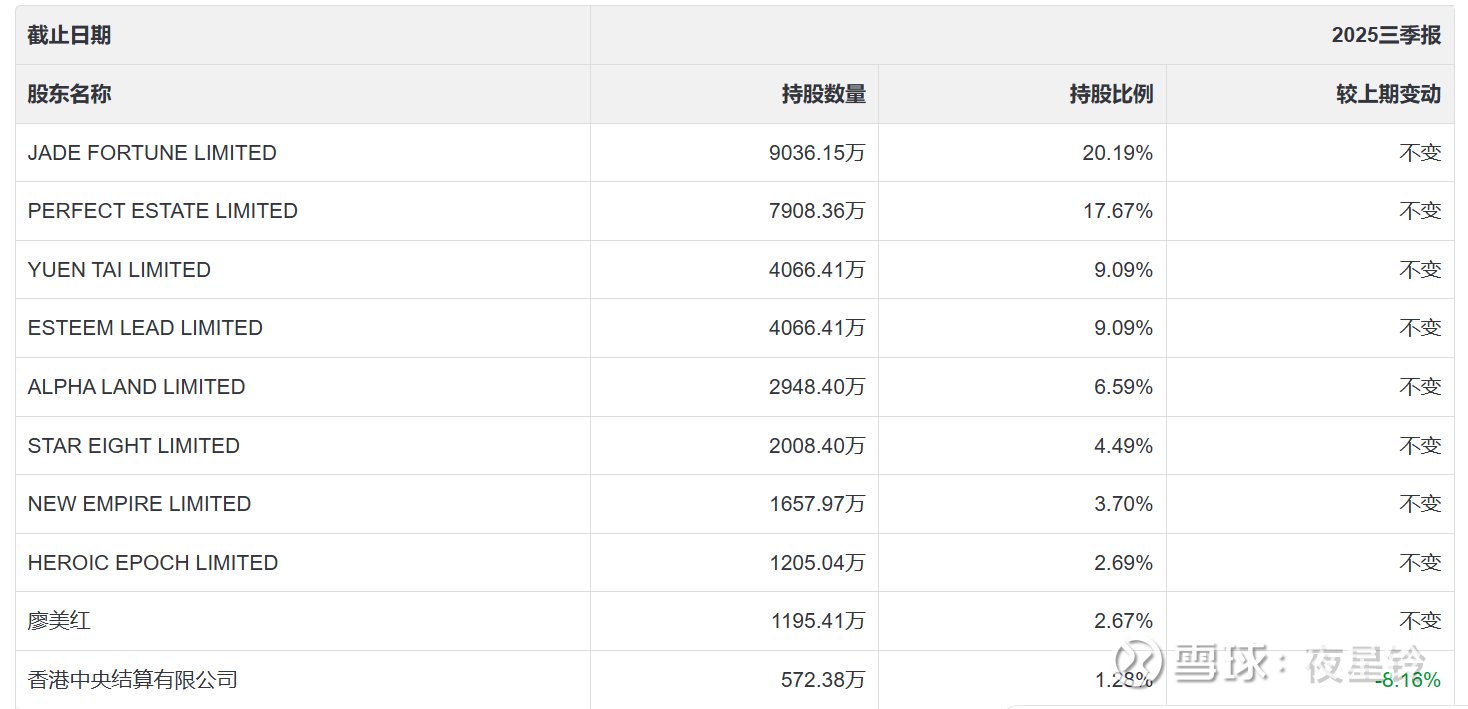This screenshot has height=709, width=1468.
Task: Click the green -8.16% change value
Action: (1408, 680)
